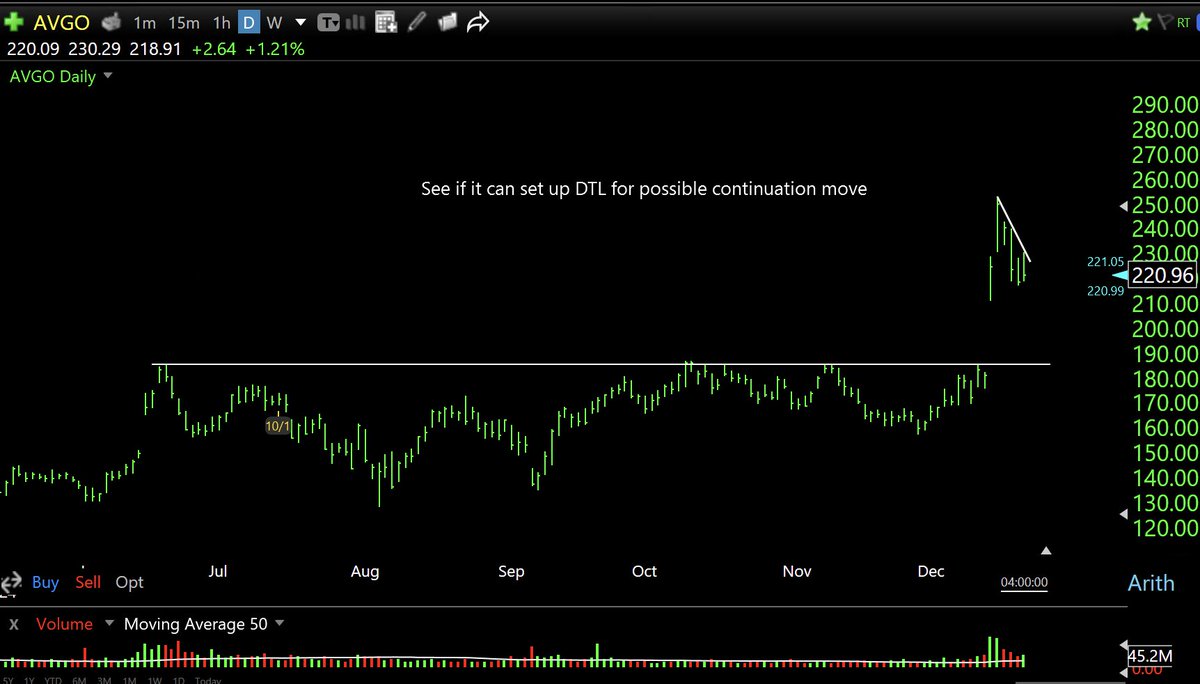Image resolution: width=1200 pixels, height=684 pixels.
Task: Click the 10/1 date marker on chart
Action: pos(278,426)
